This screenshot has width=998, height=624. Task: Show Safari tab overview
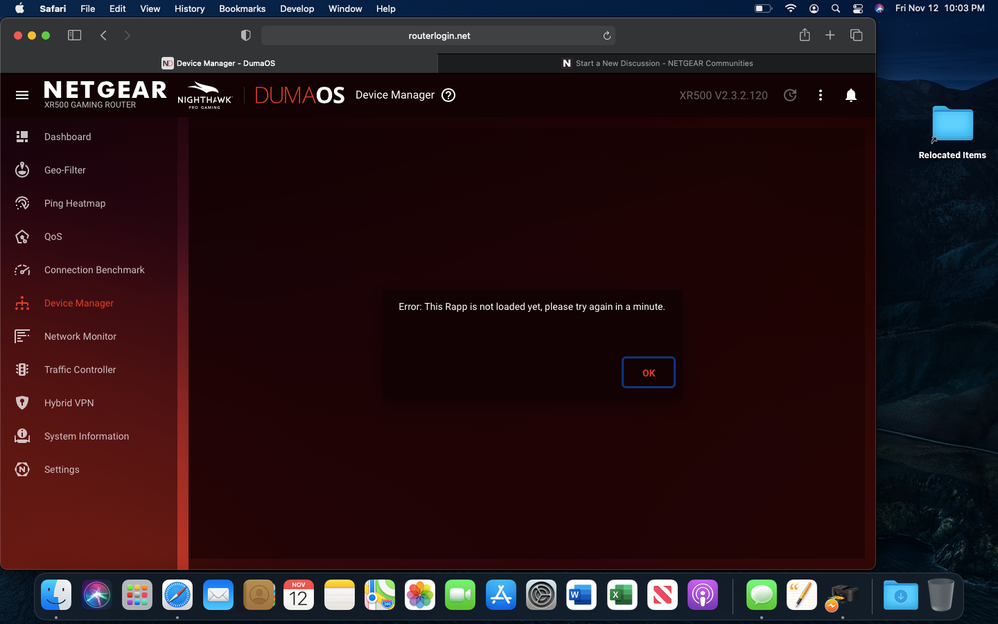point(856,35)
